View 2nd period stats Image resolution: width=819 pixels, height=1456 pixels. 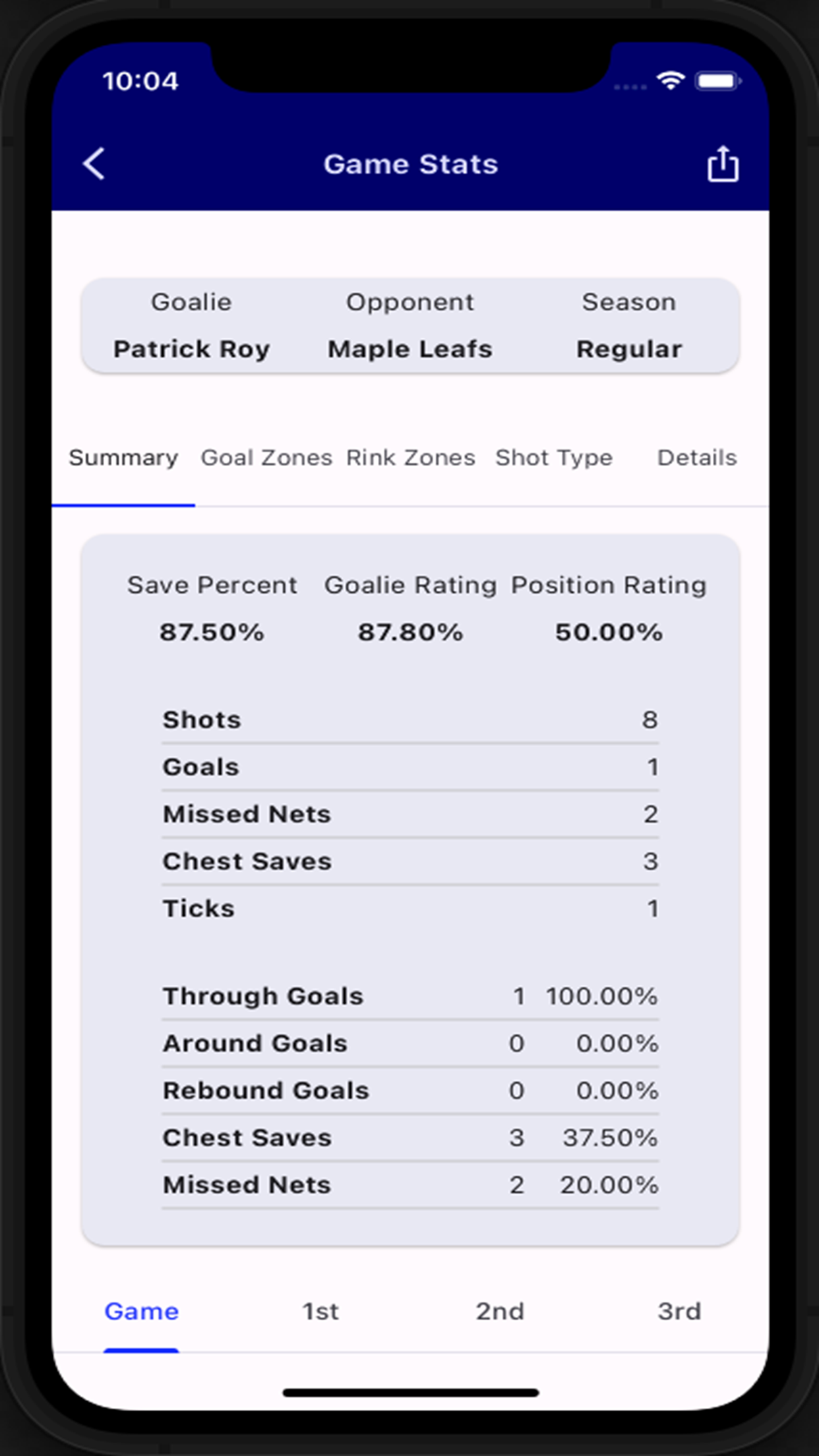(500, 1312)
